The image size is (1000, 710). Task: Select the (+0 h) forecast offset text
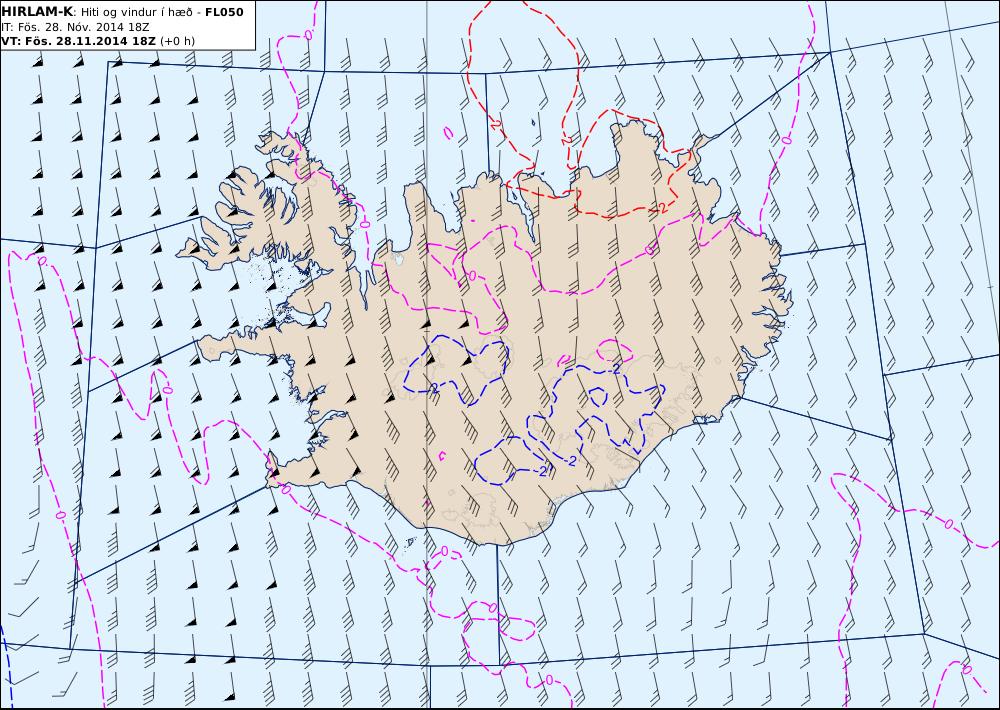(177, 41)
